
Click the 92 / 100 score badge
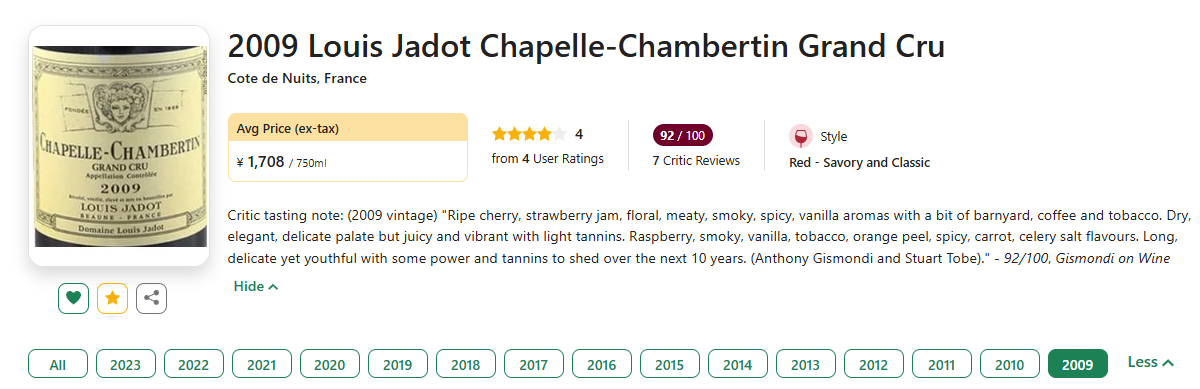coord(683,135)
